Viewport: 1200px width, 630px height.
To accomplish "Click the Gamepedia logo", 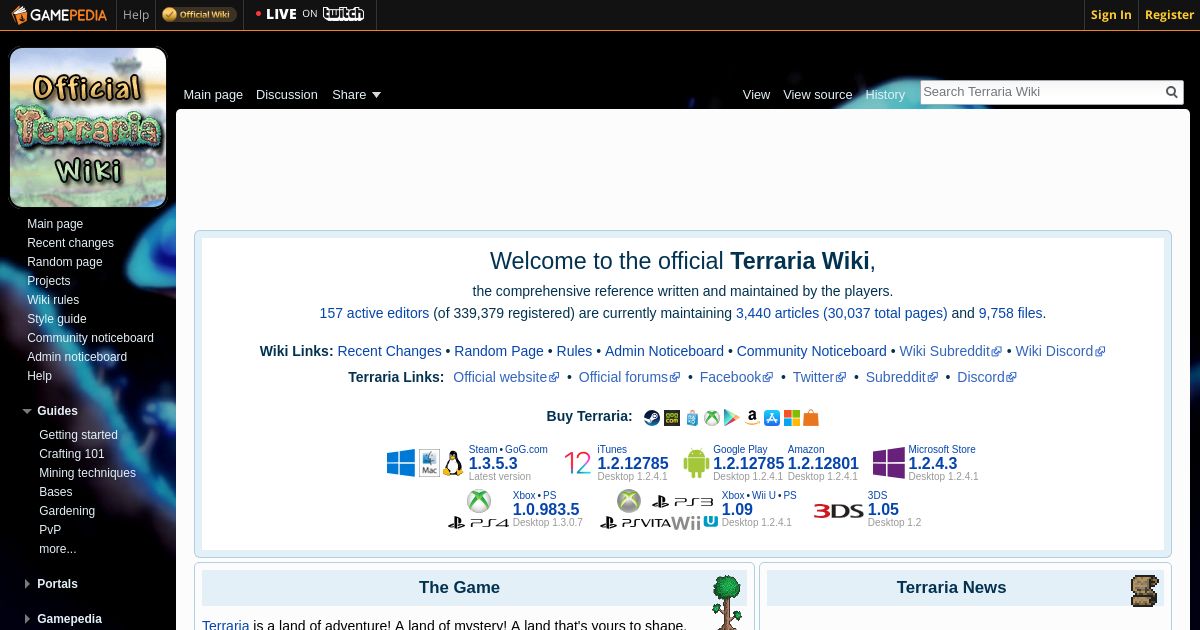I will click(x=59, y=14).
